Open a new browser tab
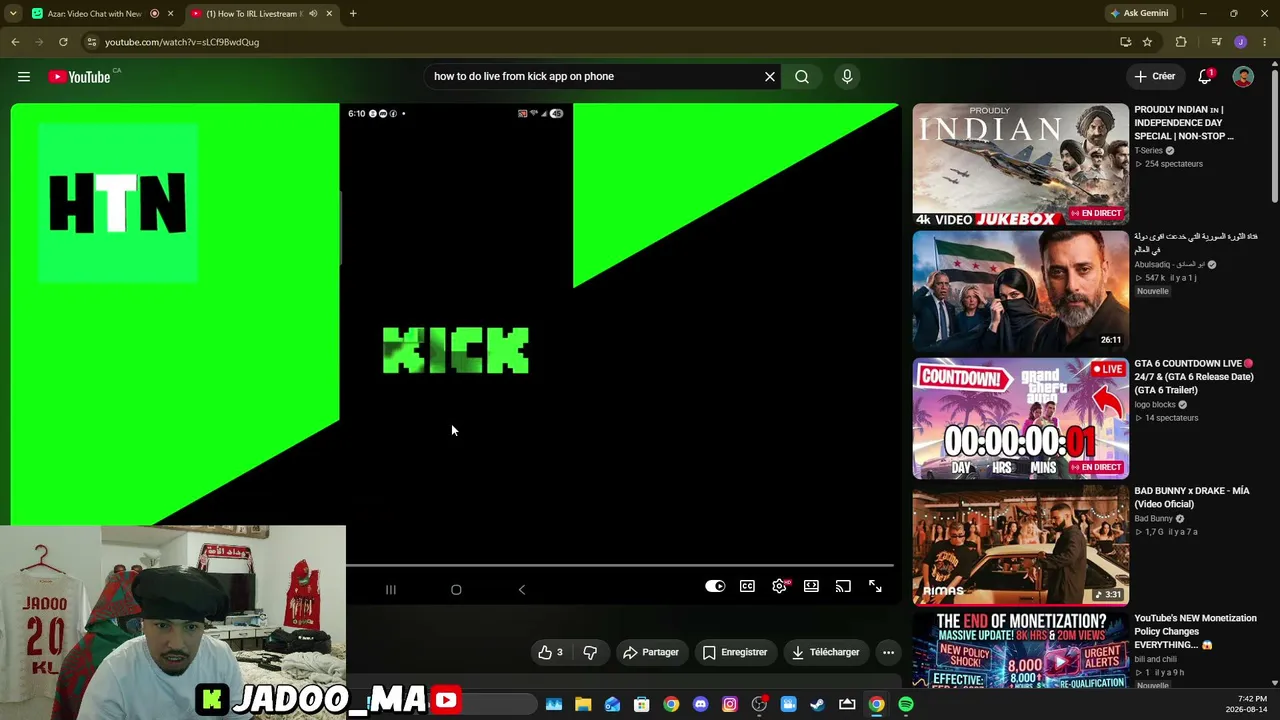The width and height of the screenshot is (1280, 720). pos(353,14)
